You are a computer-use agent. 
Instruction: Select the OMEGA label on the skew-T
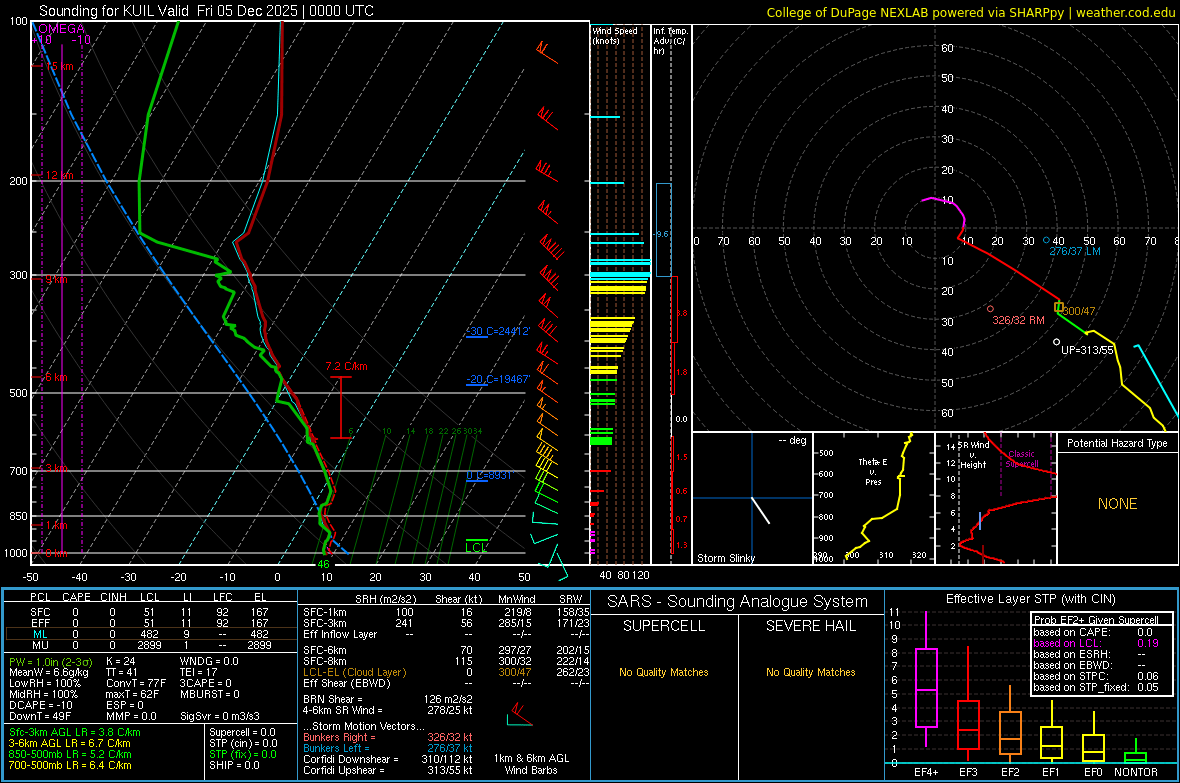(62, 29)
